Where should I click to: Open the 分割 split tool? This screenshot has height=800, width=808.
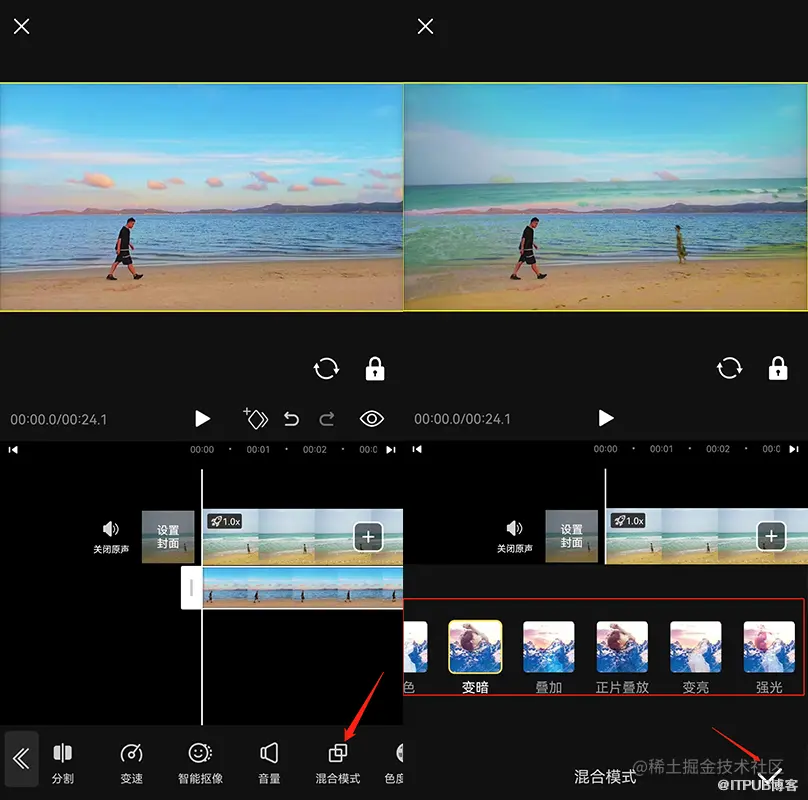coord(63,764)
